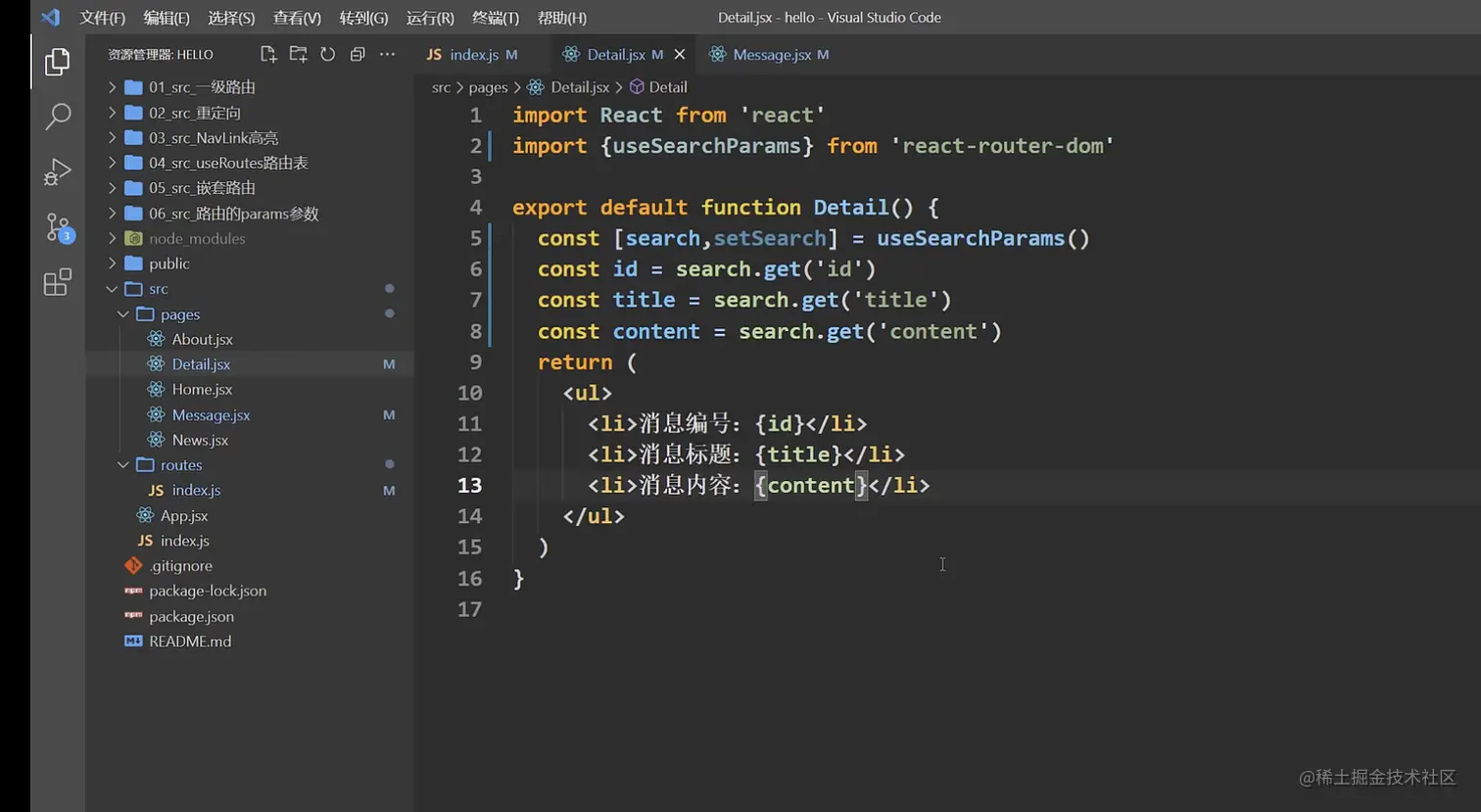
Task: Click line number 17 in the gutter
Action: (470, 609)
